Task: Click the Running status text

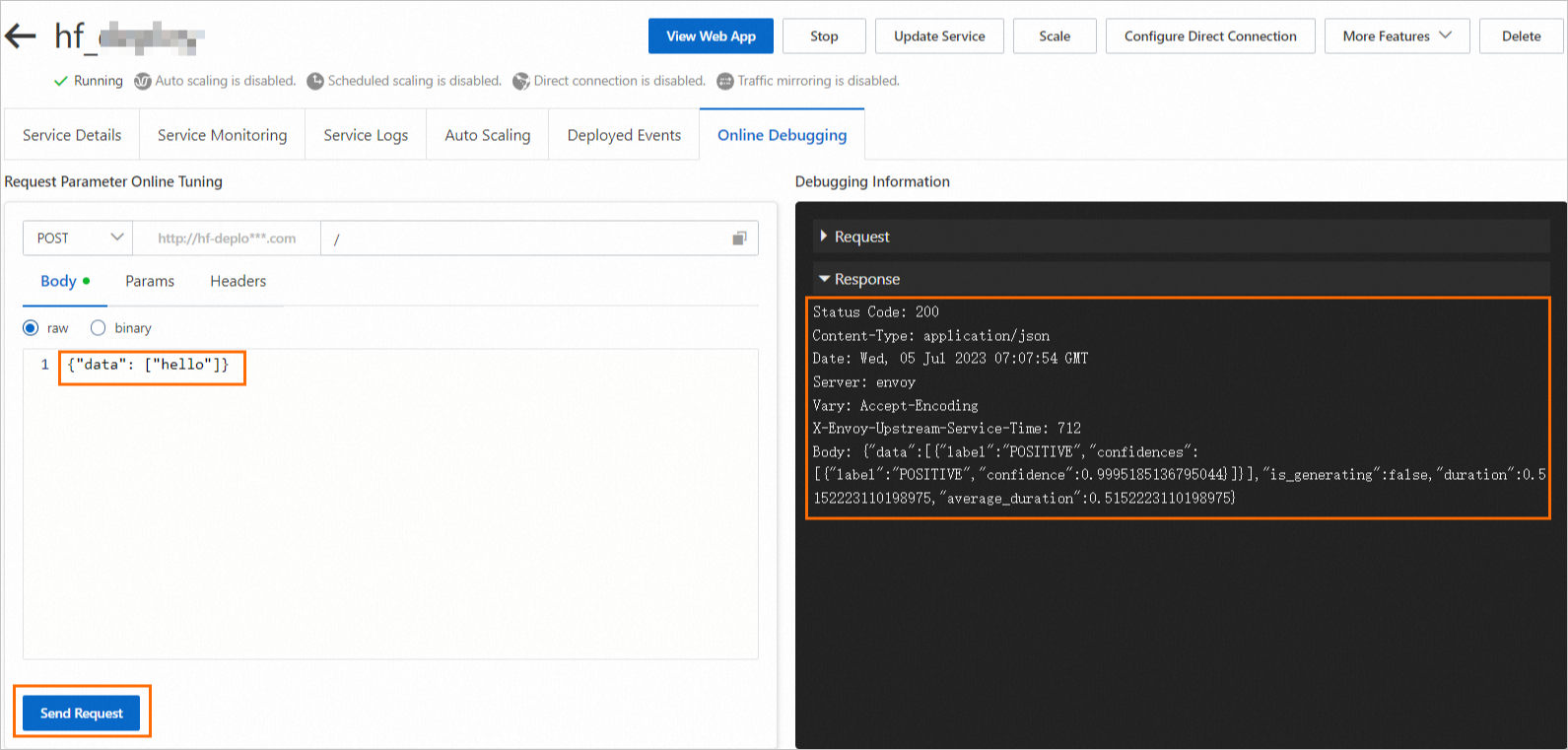Action: [x=99, y=81]
